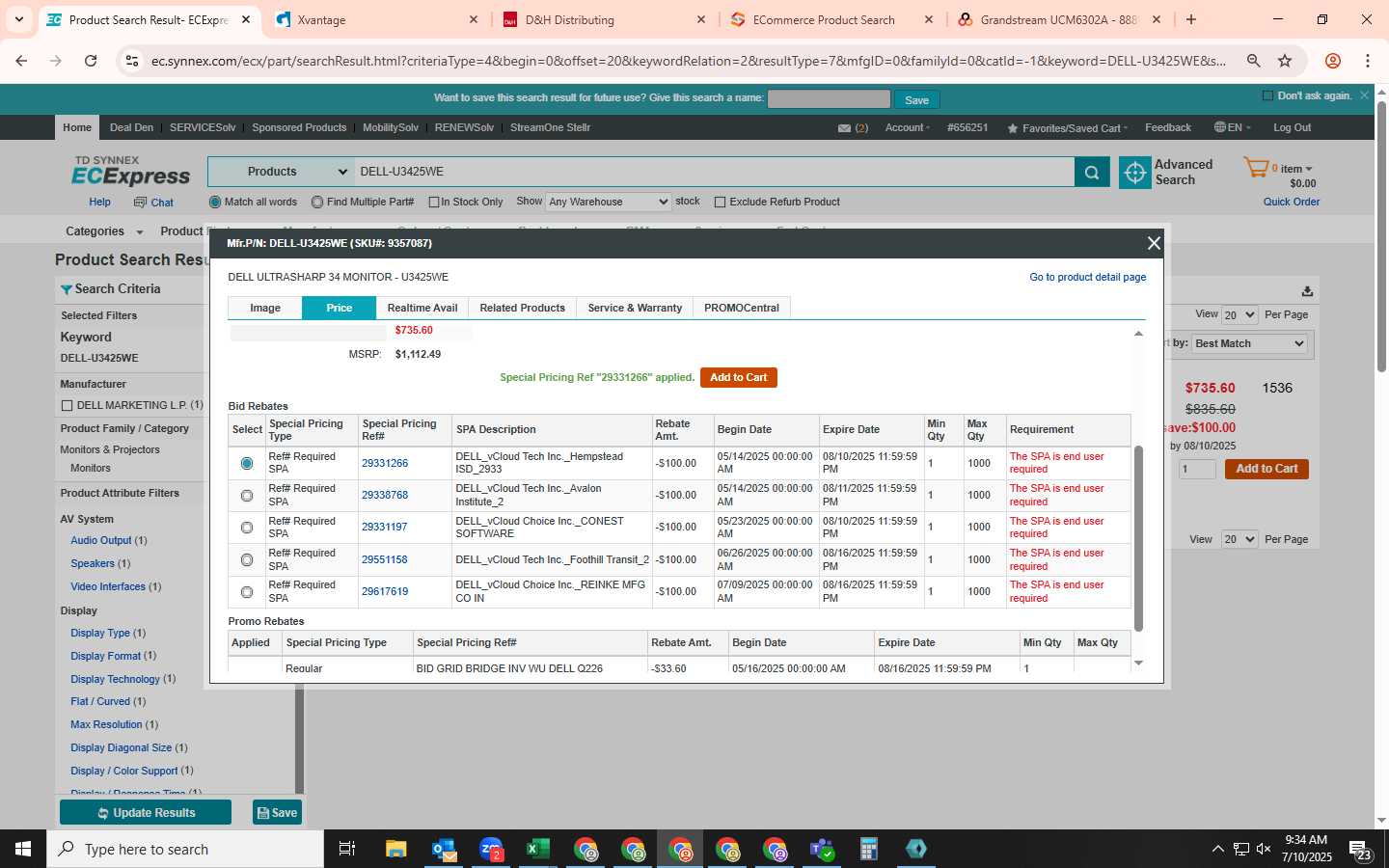Viewport: 1389px width, 868px height.
Task: Click the page vertical scrollbar
Action: click(1381, 236)
